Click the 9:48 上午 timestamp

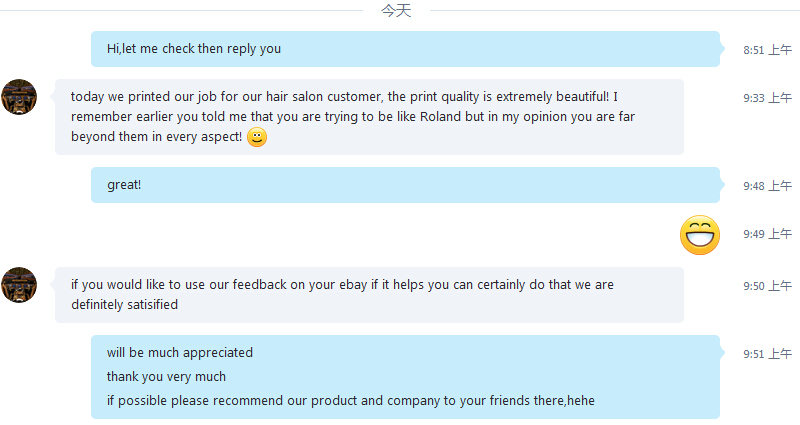(x=767, y=186)
